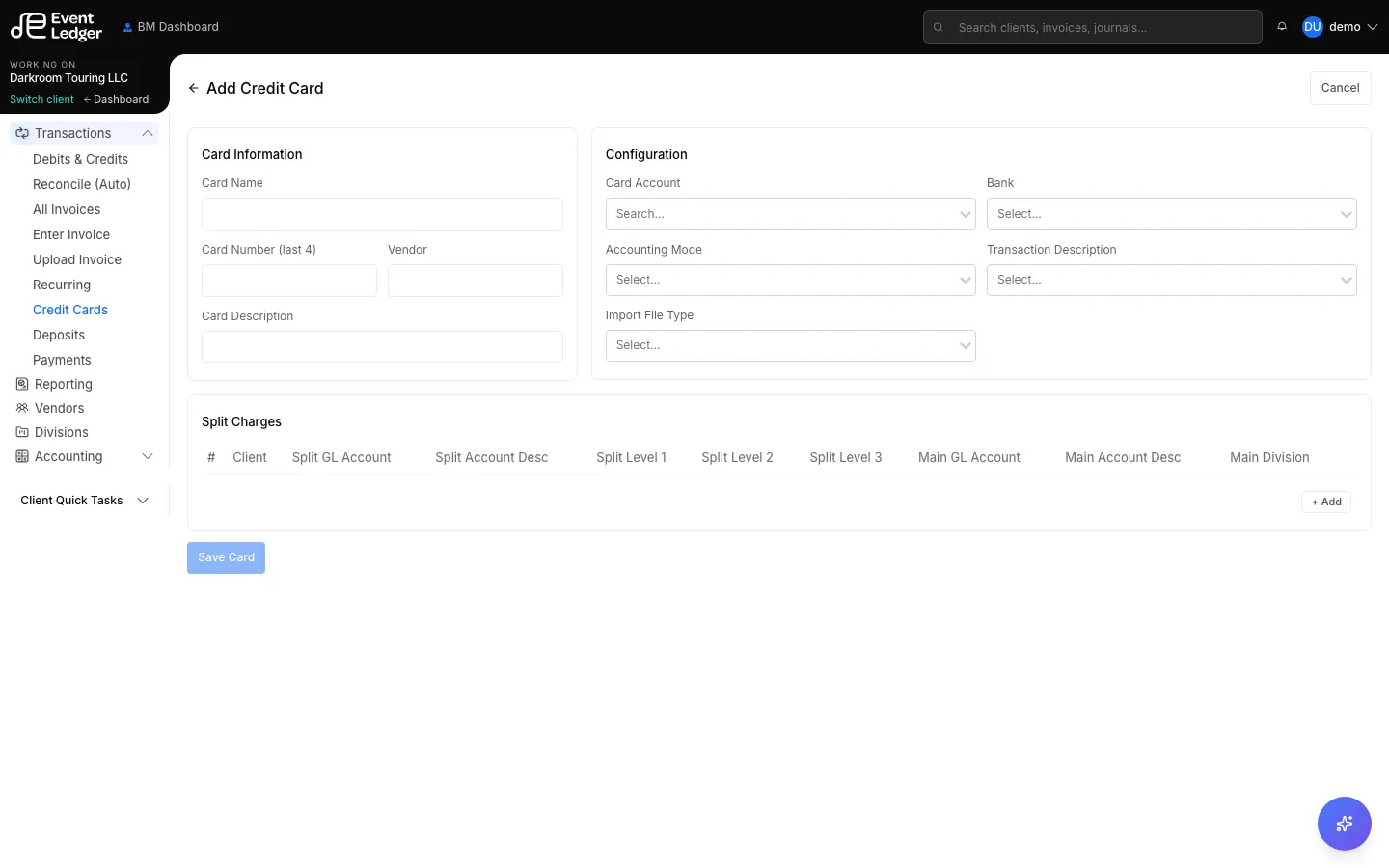Click the back arrow beside Add Credit Card
The image size is (1389, 868).
point(194,88)
